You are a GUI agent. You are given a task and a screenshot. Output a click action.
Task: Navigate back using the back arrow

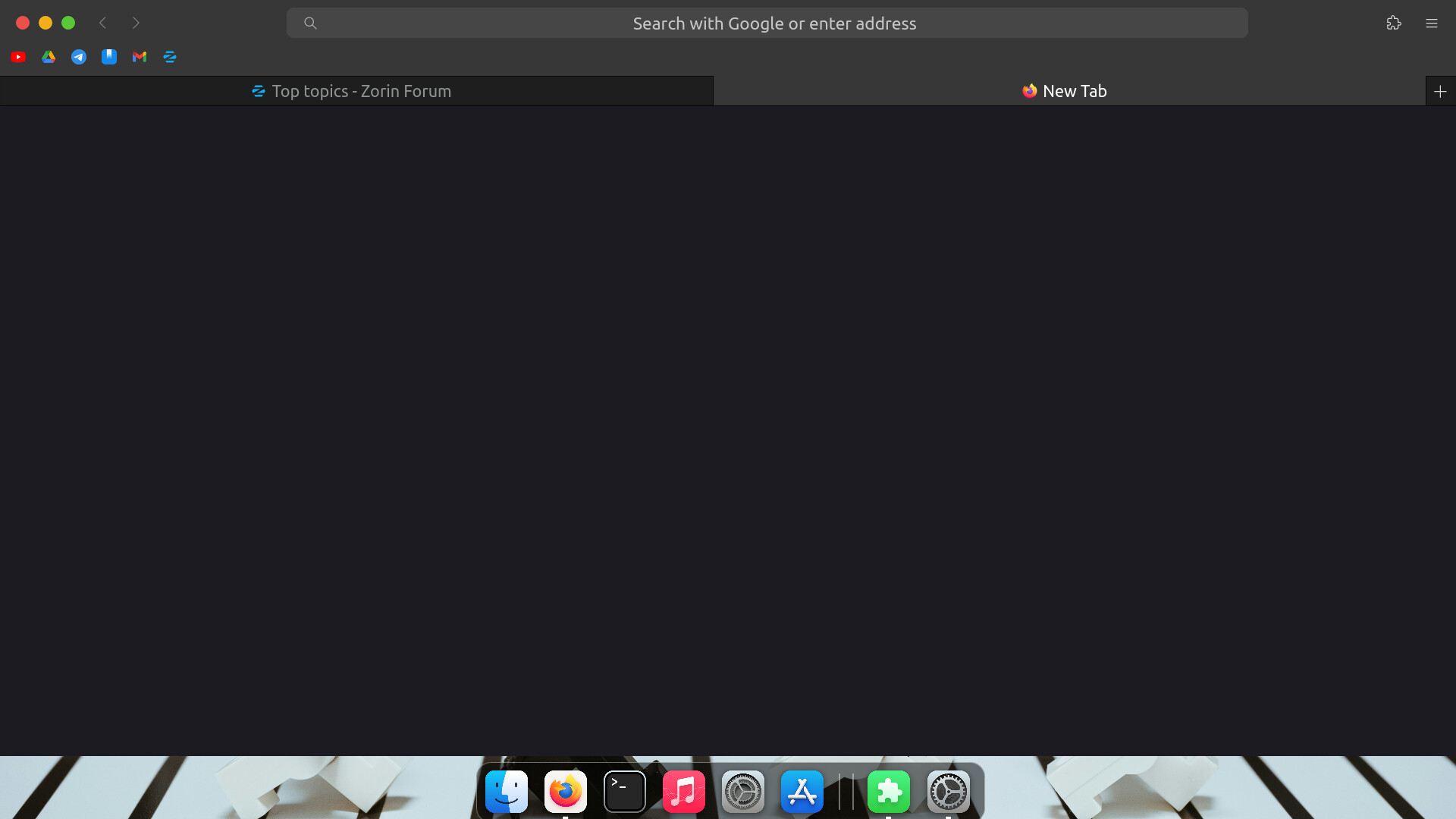pos(103,23)
